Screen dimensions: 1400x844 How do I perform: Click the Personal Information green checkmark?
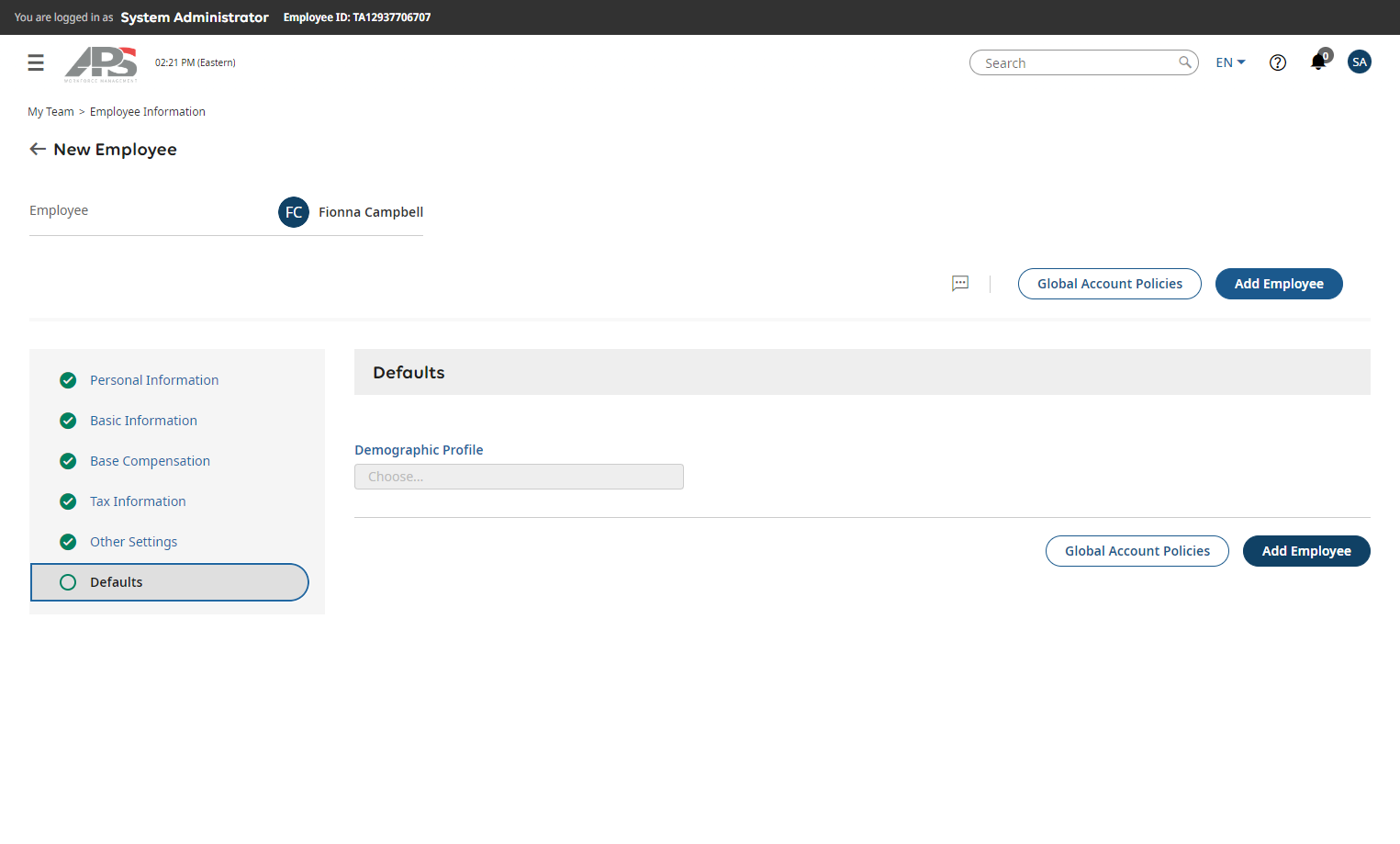tap(68, 380)
